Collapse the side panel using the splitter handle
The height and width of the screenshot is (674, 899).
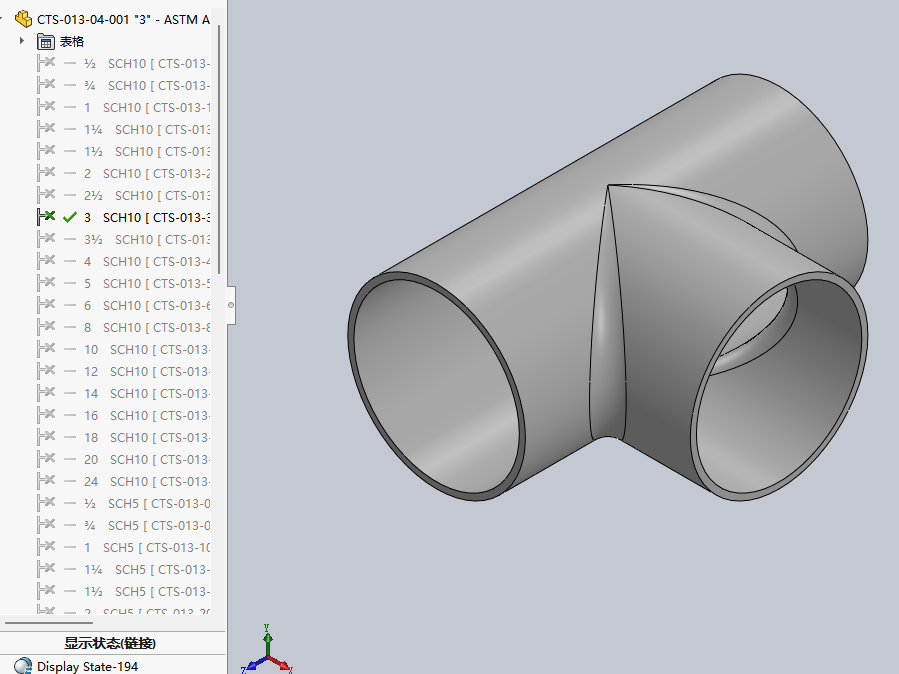tap(231, 305)
